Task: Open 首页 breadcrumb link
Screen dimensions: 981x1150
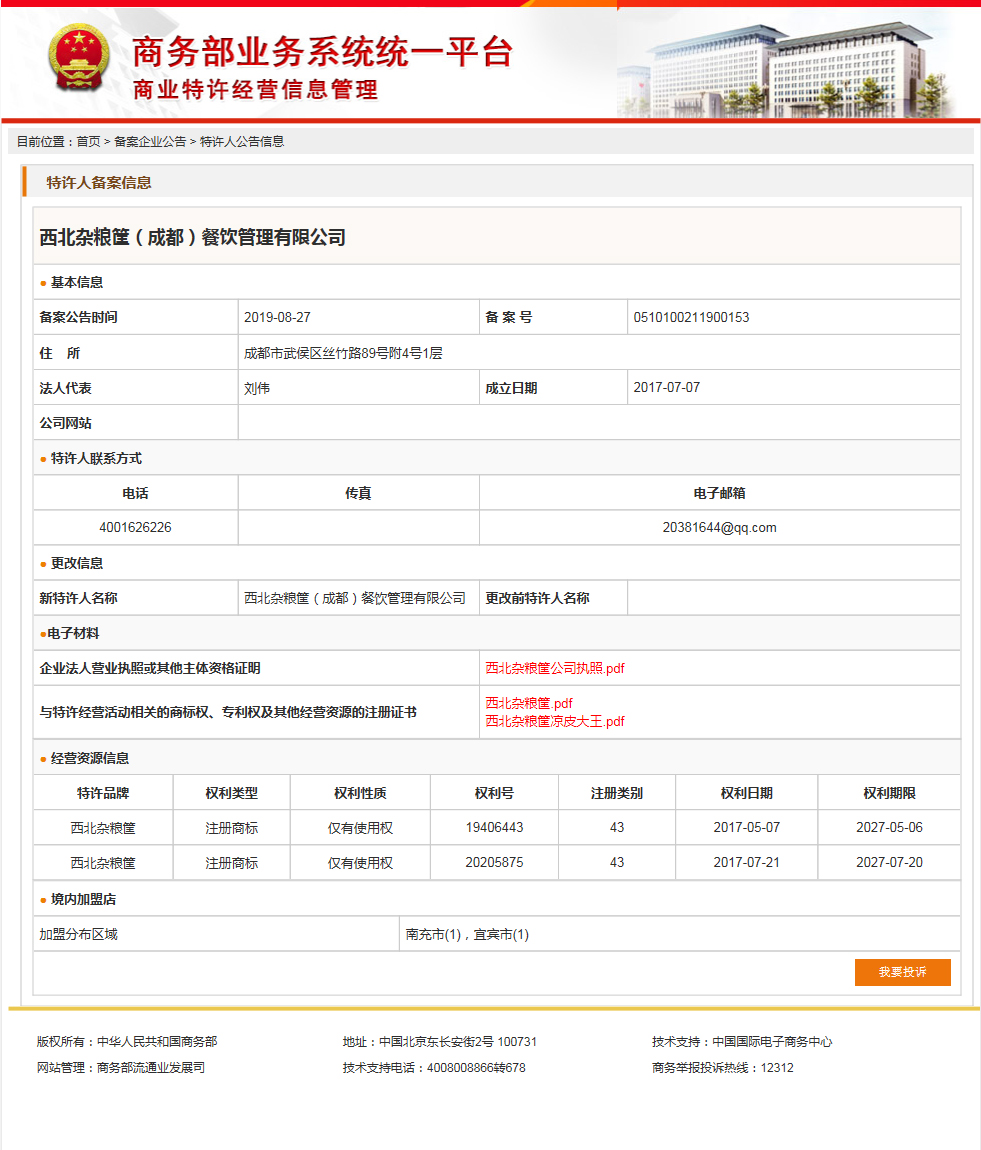Action: 89,142
